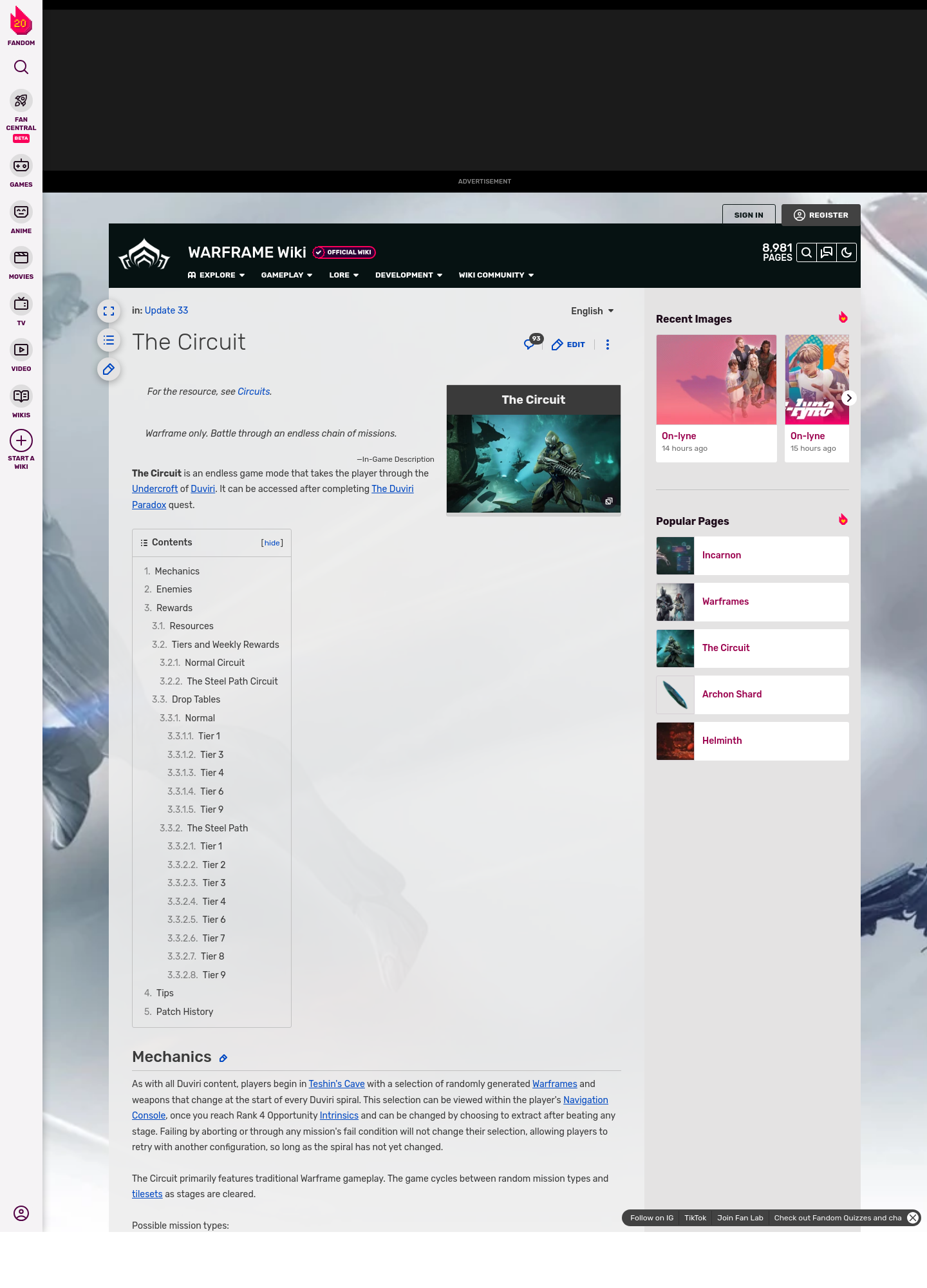Screen dimensions: 927x1288
Task: Open Teshin's Cave link
Action: coord(337,1084)
